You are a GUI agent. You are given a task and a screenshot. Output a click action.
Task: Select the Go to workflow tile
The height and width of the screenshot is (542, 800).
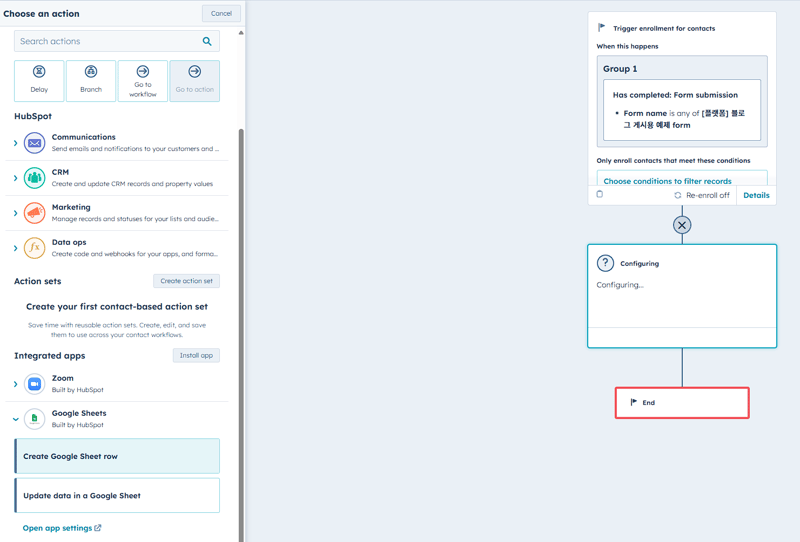point(143,81)
